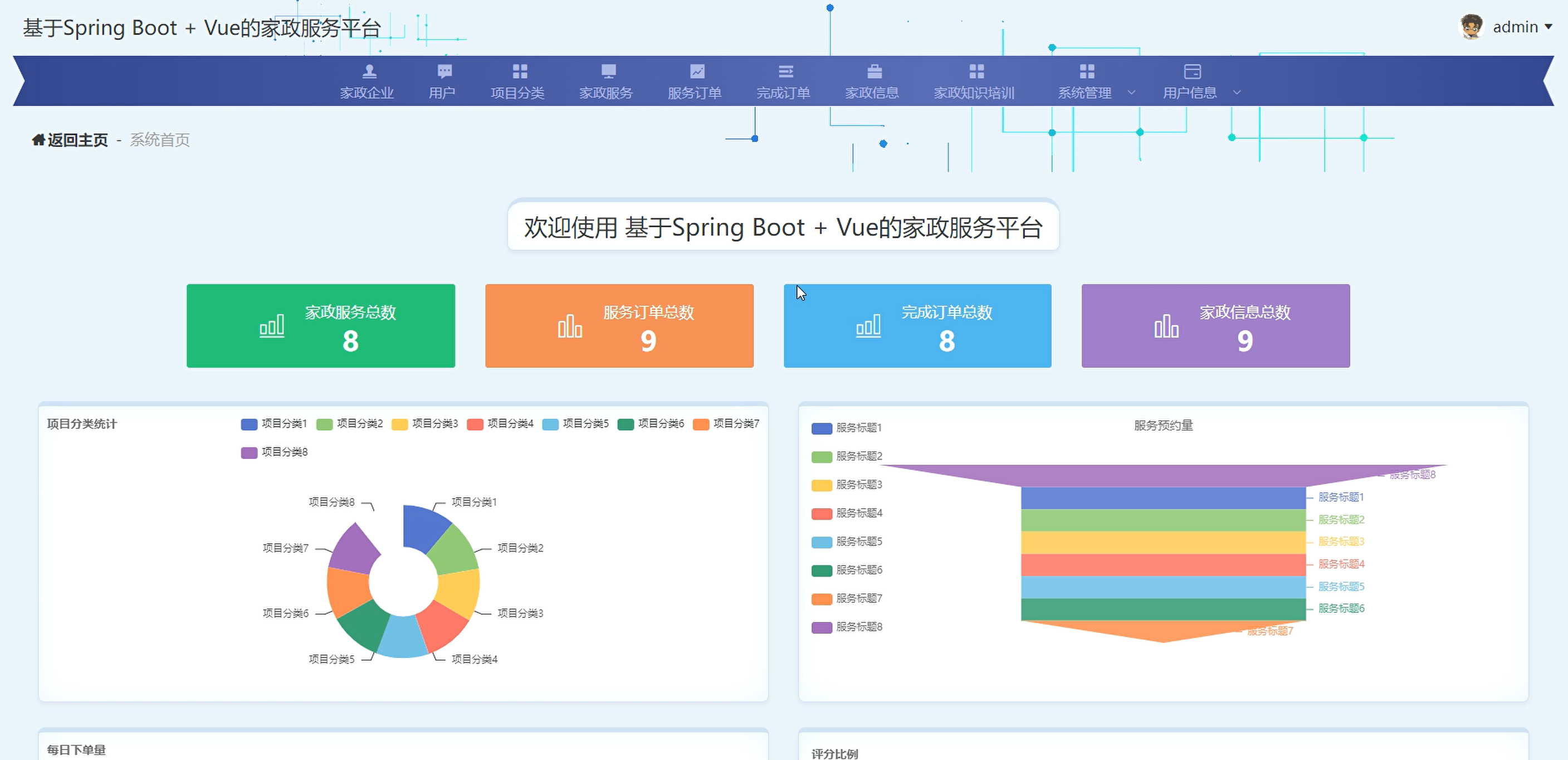Click the blue 完成订单总数 card
Image resolution: width=1568 pixels, height=760 pixels.
pyautogui.click(x=917, y=326)
